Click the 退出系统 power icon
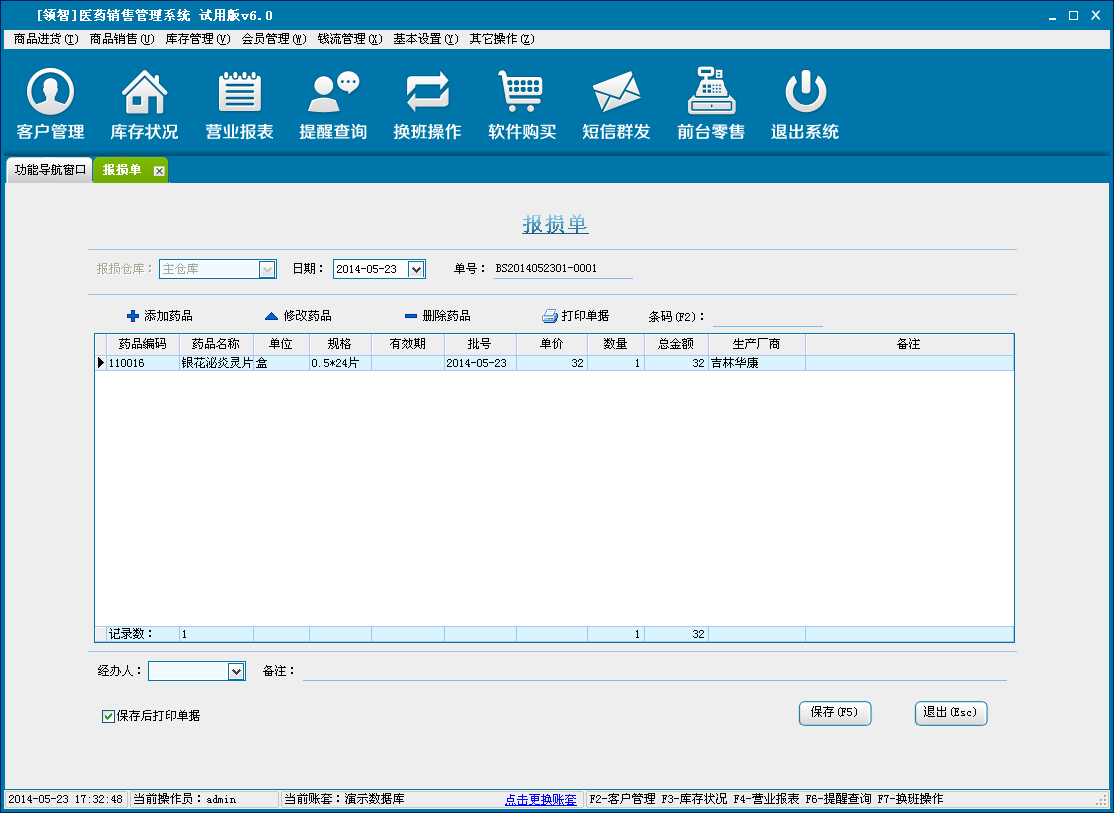 click(x=804, y=94)
